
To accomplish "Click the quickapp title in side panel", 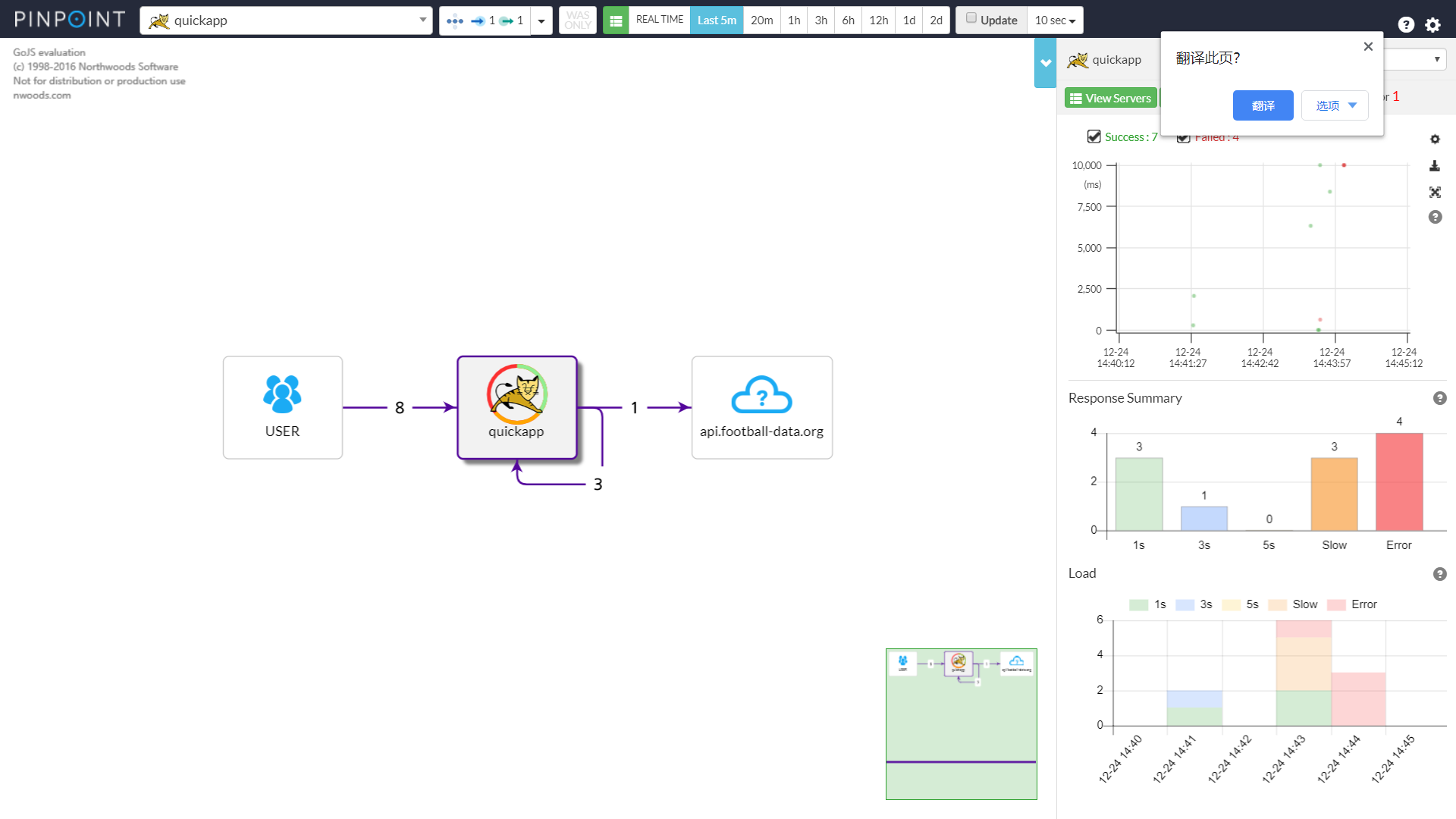I will [1116, 60].
